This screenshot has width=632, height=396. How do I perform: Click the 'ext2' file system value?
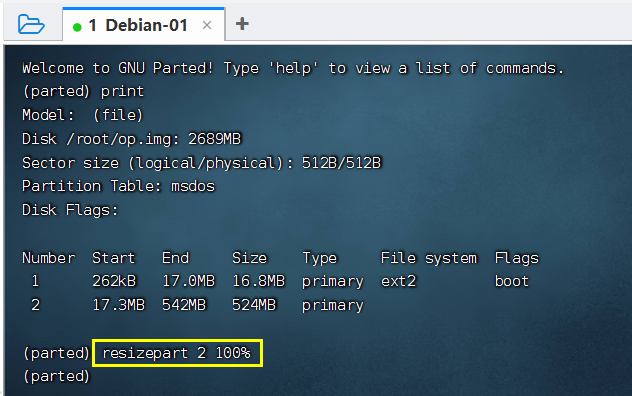click(x=399, y=281)
